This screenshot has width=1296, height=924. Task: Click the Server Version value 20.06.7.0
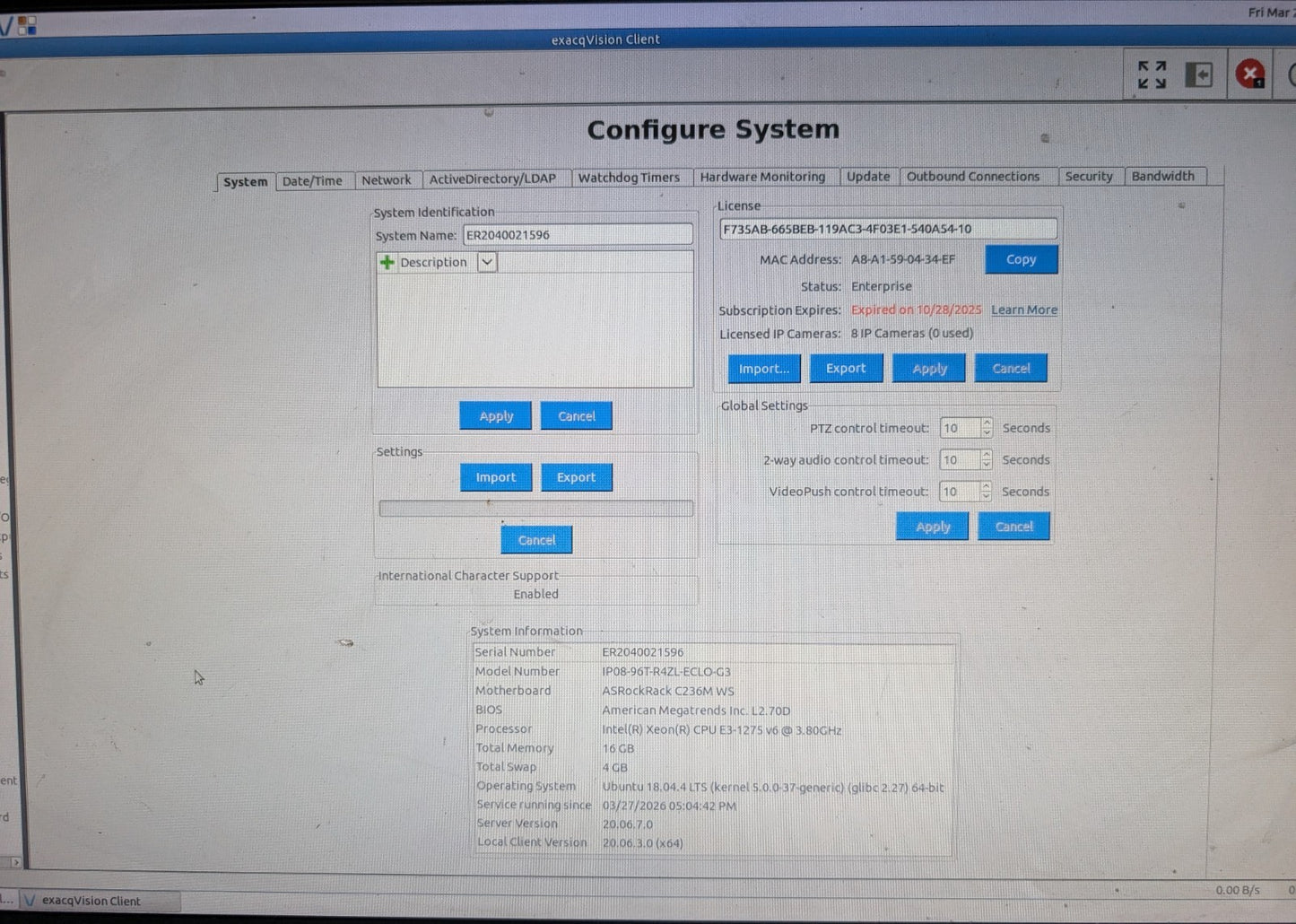click(628, 824)
